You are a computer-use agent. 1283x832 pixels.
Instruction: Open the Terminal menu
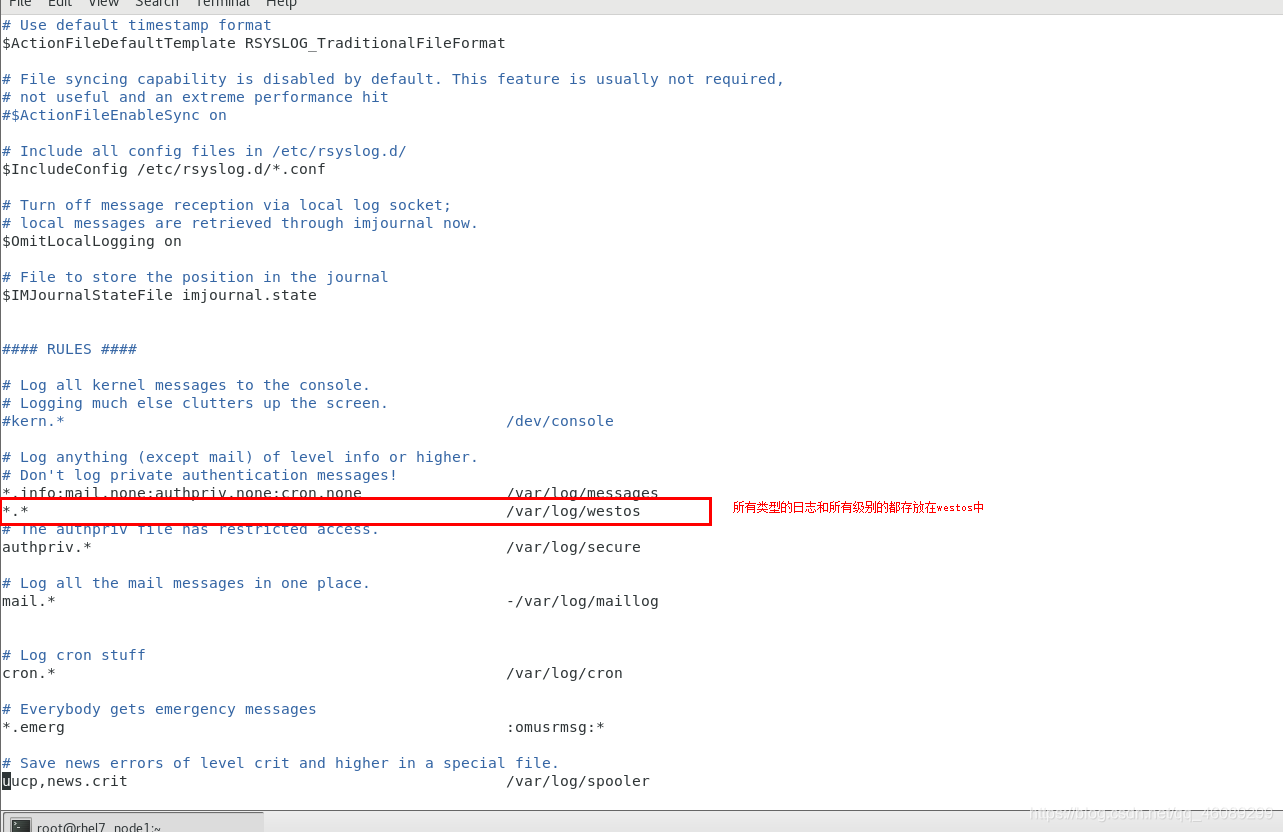pos(222,4)
